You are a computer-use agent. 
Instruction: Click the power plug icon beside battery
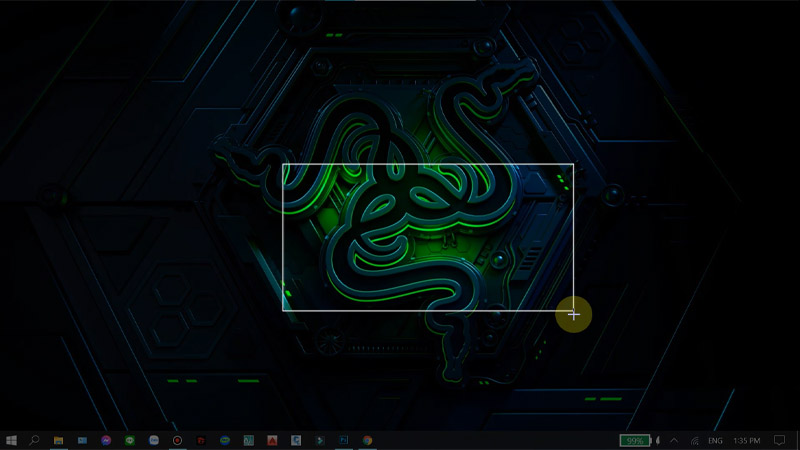(x=657, y=440)
